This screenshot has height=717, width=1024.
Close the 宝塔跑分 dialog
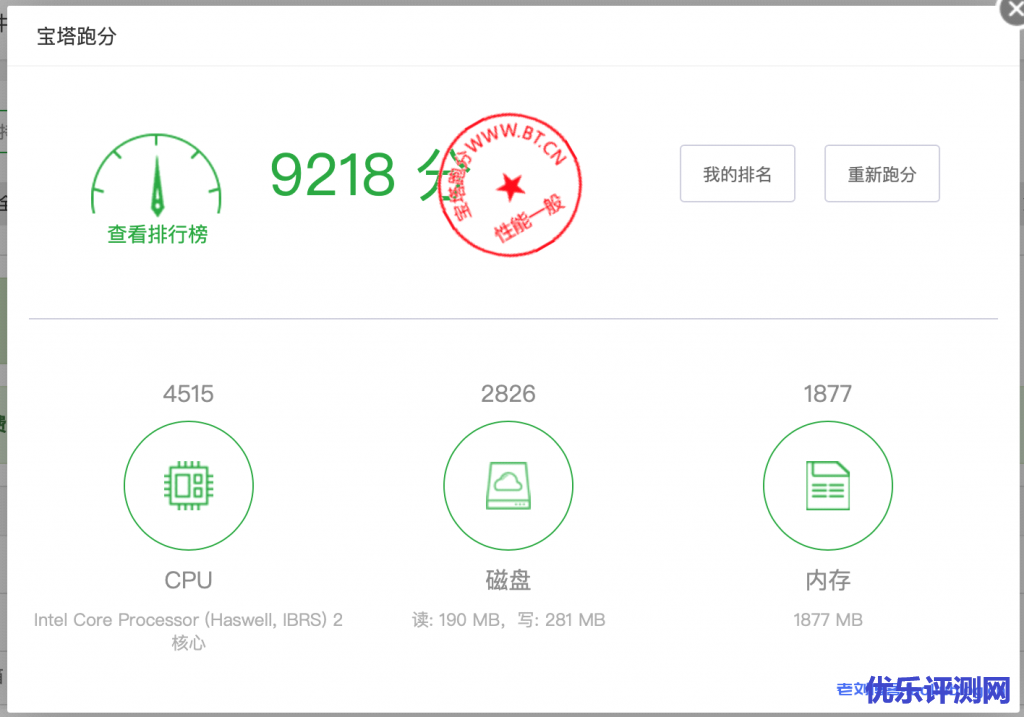(1012, 10)
